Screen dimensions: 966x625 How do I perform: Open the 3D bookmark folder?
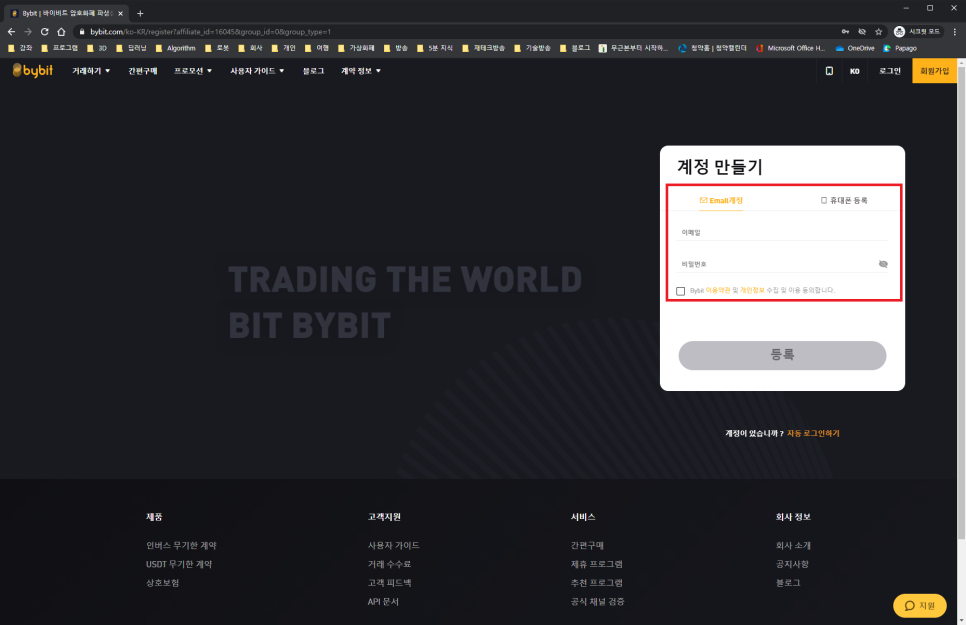97,48
